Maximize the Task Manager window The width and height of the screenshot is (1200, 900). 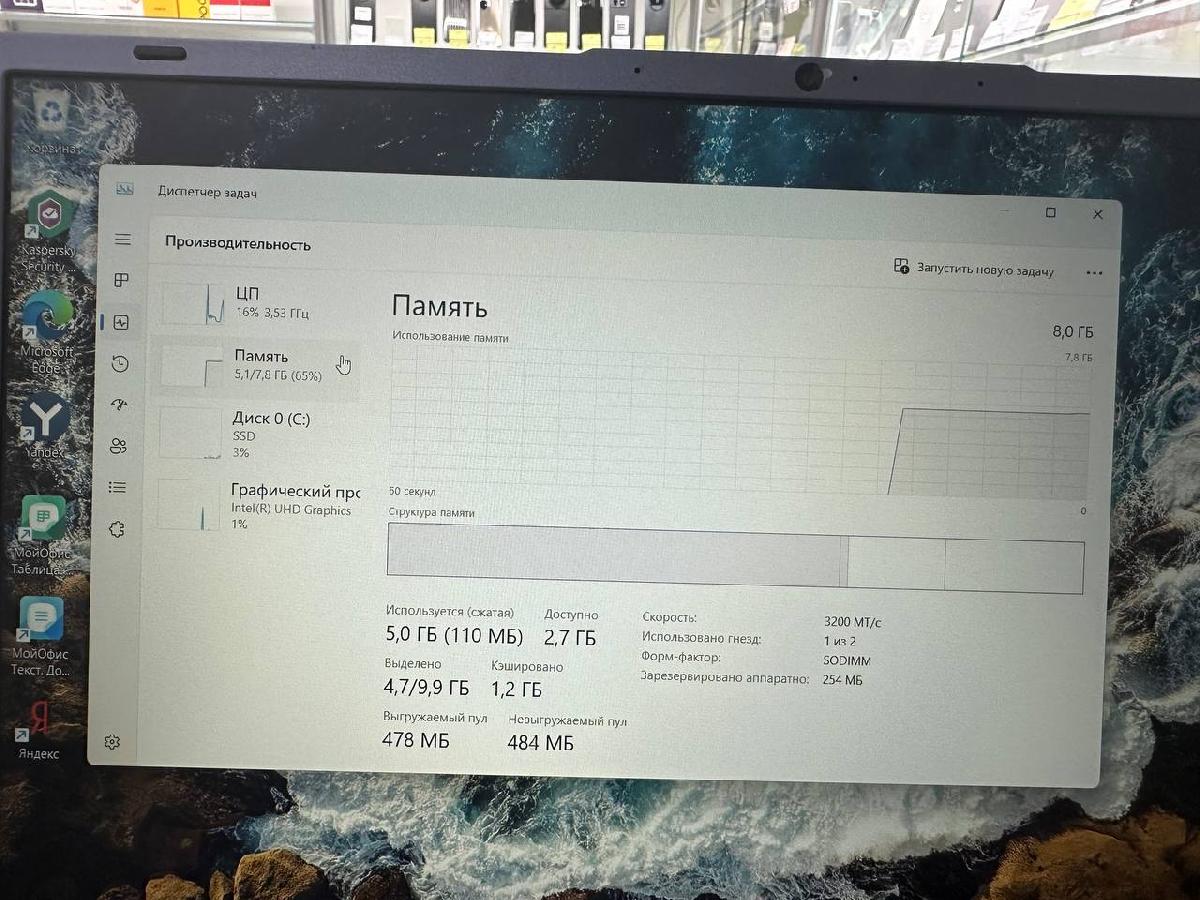click(x=1050, y=213)
